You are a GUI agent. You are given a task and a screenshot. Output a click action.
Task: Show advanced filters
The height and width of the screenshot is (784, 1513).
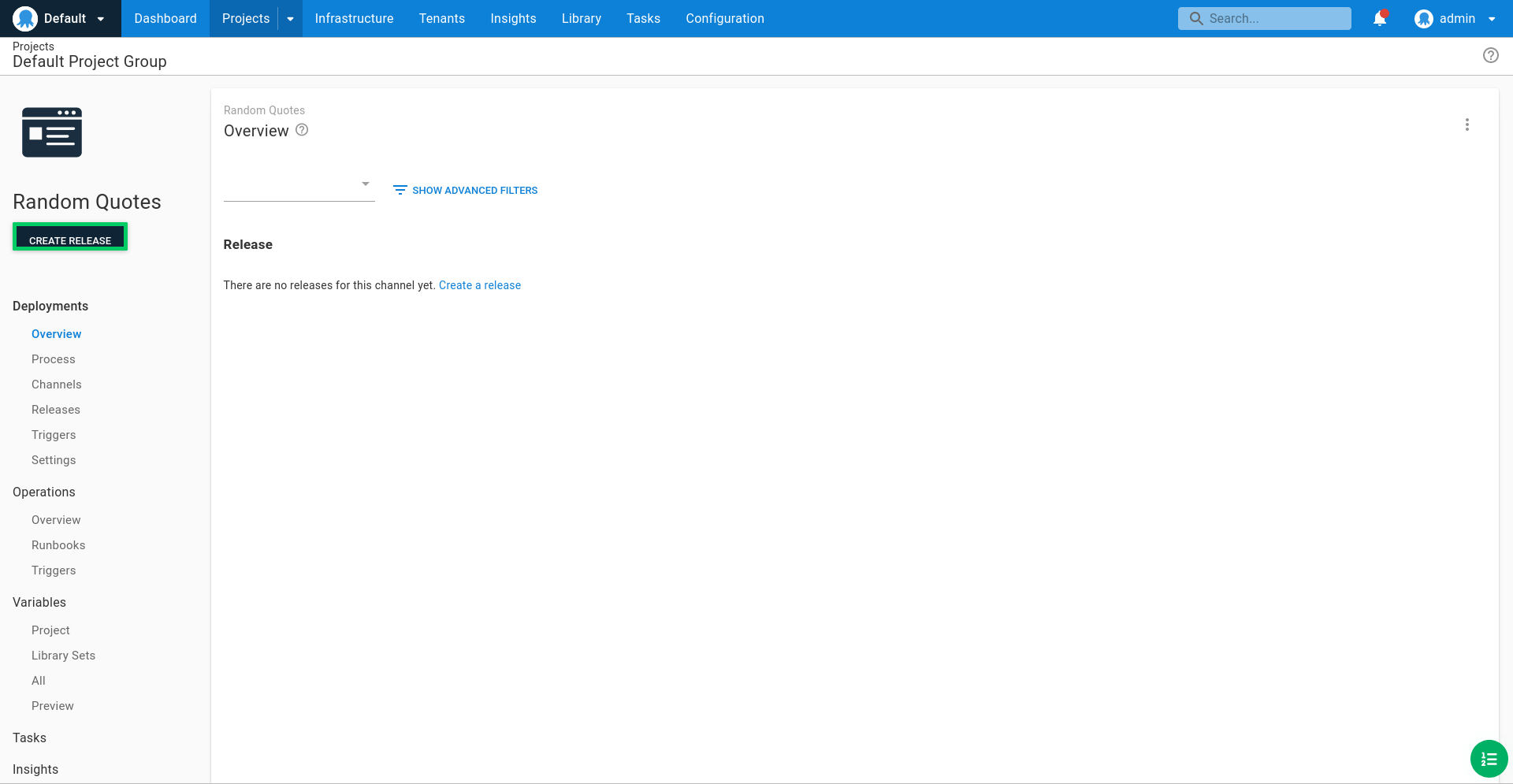pyautogui.click(x=466, y=191)
